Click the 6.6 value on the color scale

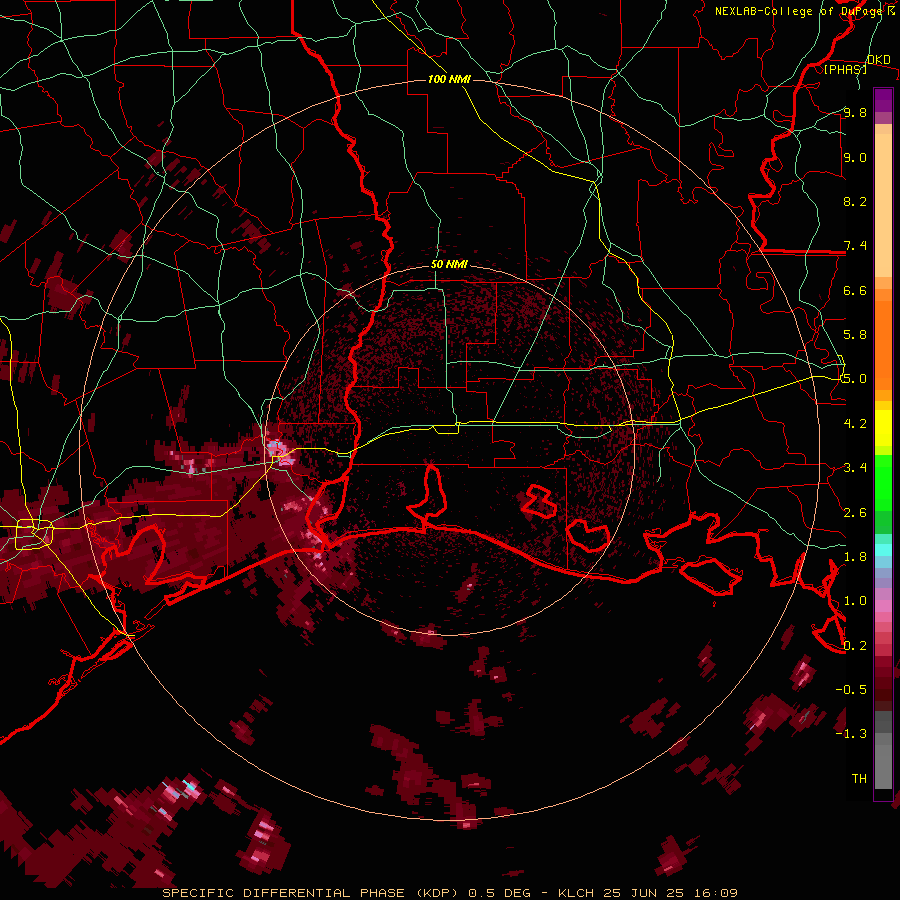coord(855,290)
